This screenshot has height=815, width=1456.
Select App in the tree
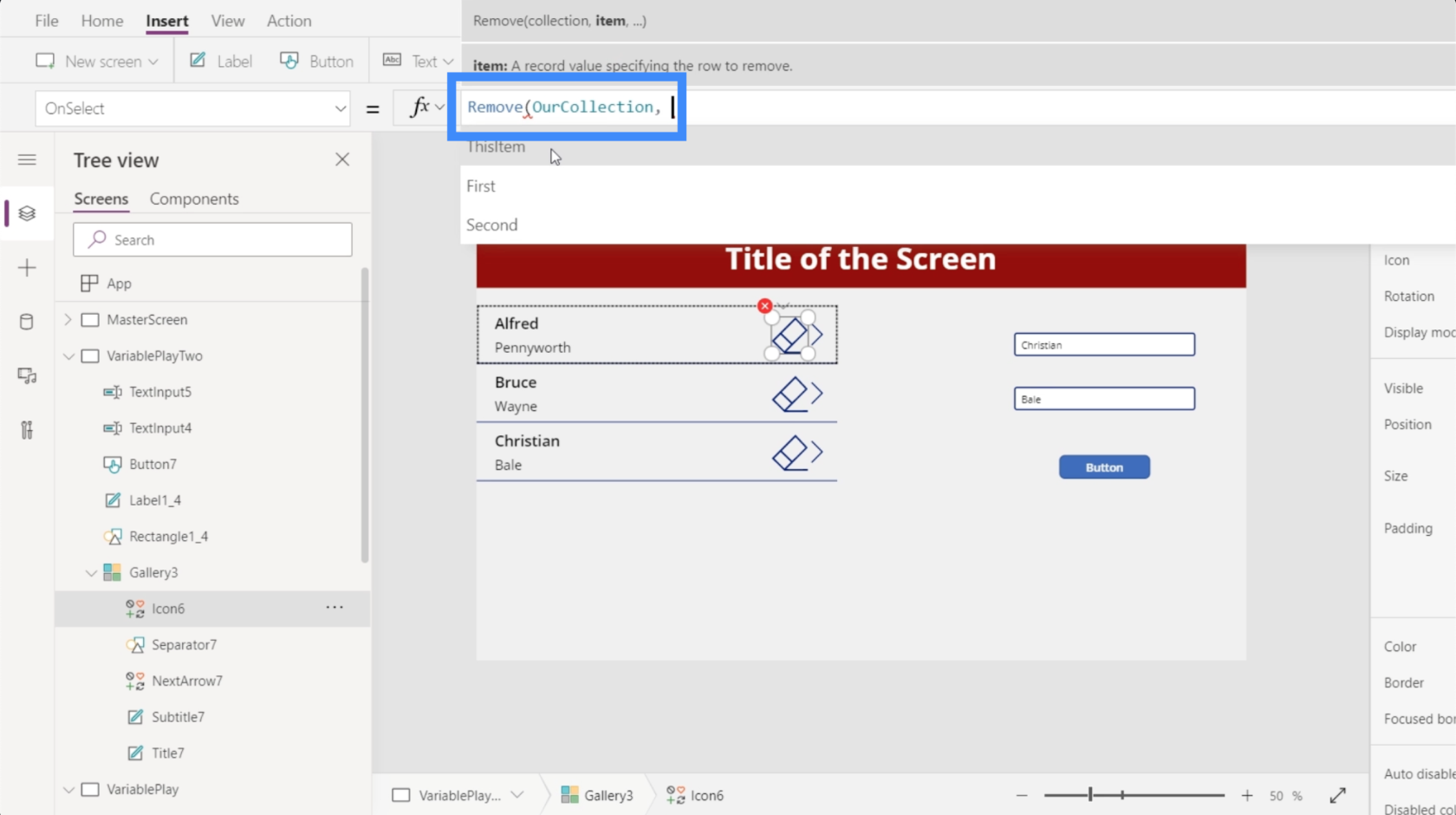point(119,284)
